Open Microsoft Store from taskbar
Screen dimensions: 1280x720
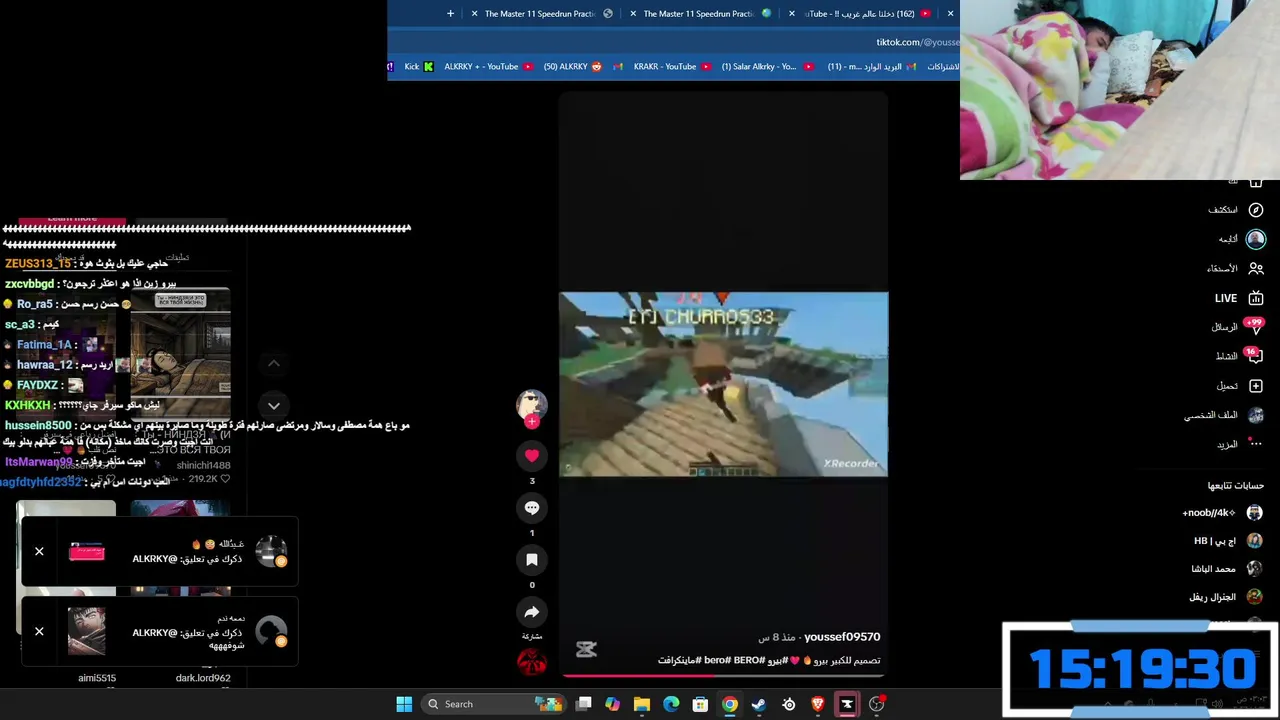(x=700, y=704)
